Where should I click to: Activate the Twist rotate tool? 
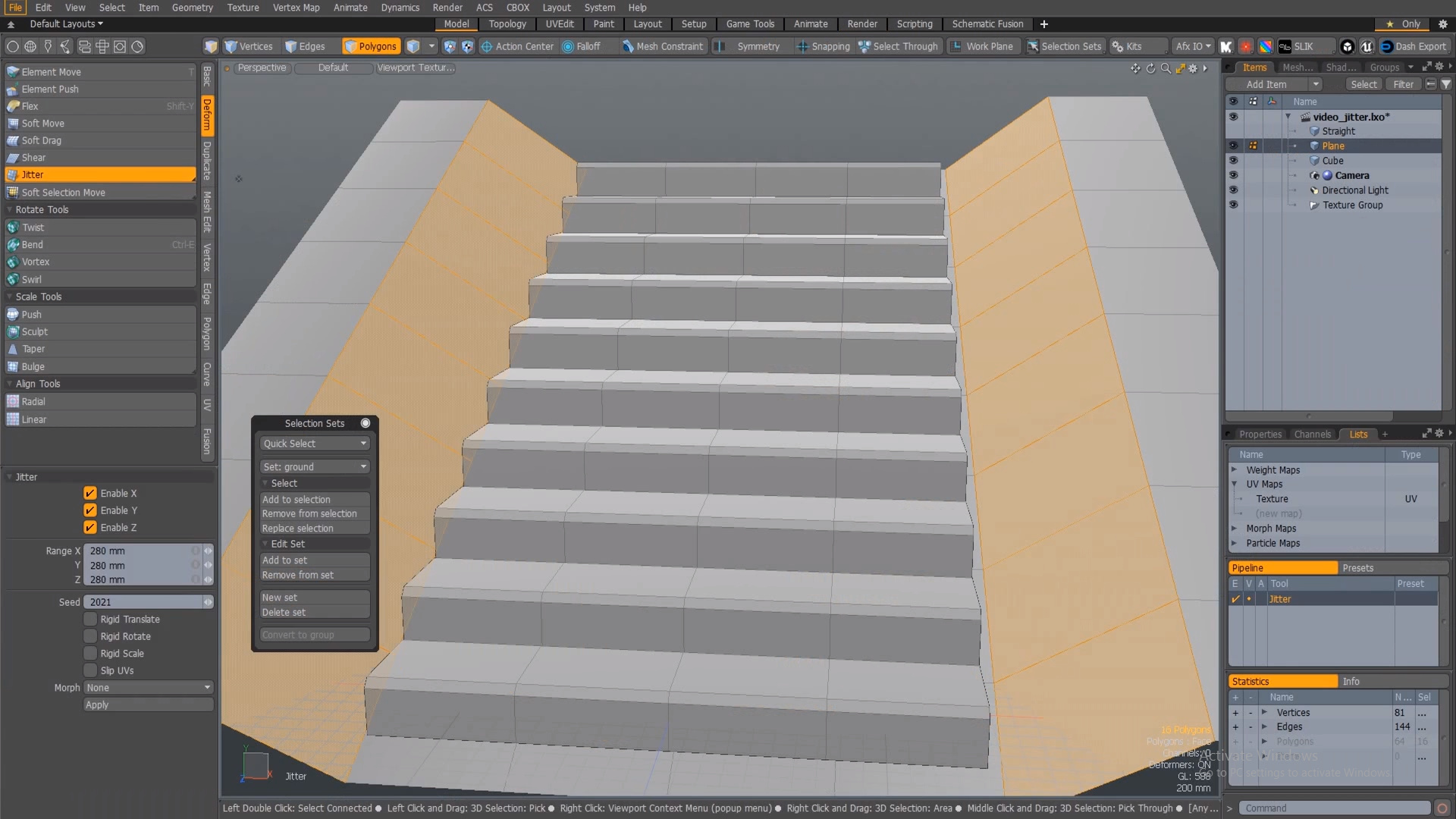tap(100, 227)
